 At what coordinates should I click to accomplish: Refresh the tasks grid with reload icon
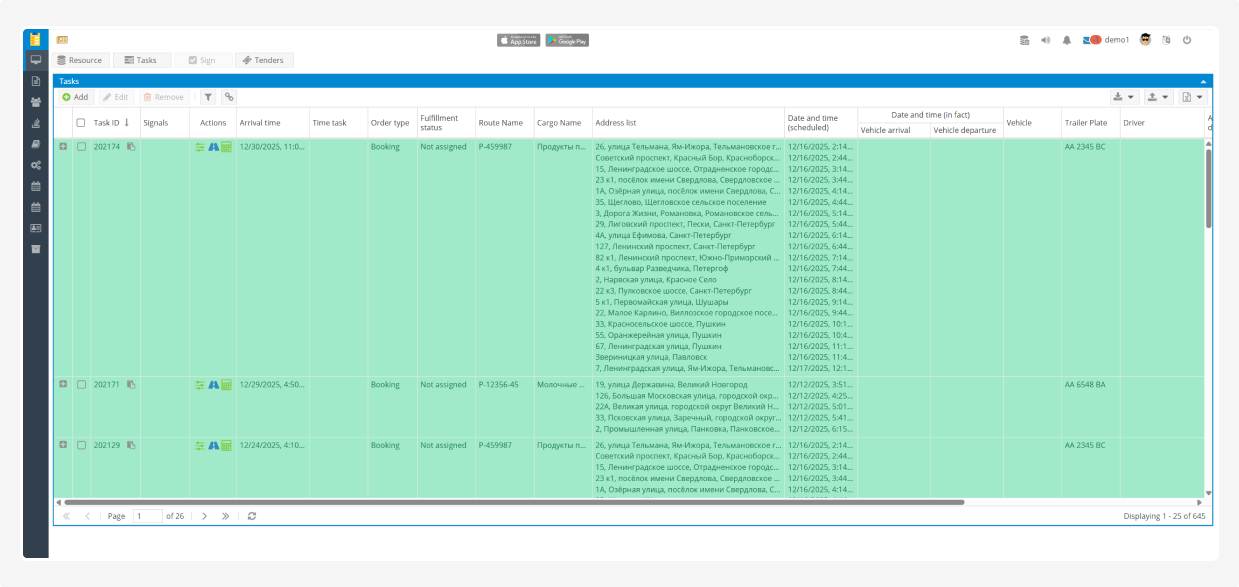click(x=252, y=516)
